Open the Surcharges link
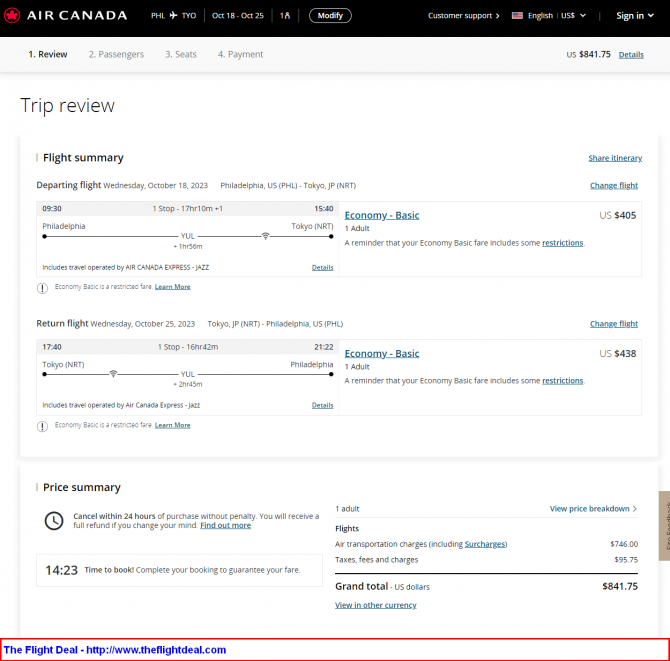The height and width of the screenshot is (661, 670). 485,544
